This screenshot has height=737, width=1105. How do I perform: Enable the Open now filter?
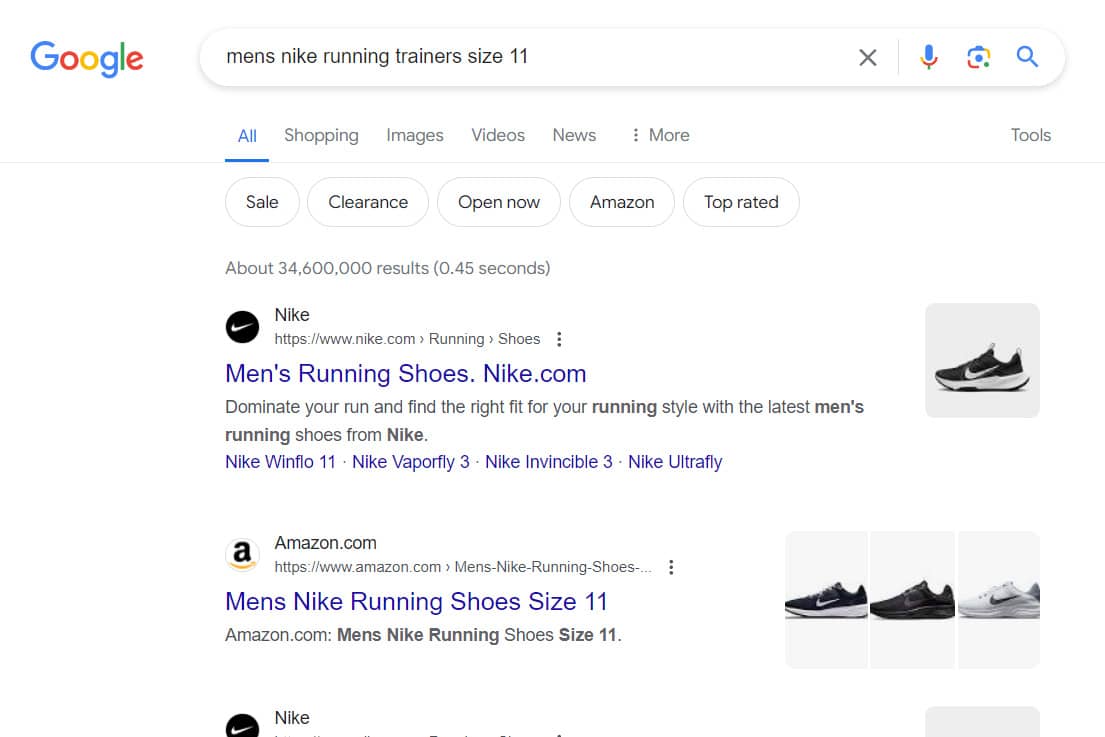point(498,202)
